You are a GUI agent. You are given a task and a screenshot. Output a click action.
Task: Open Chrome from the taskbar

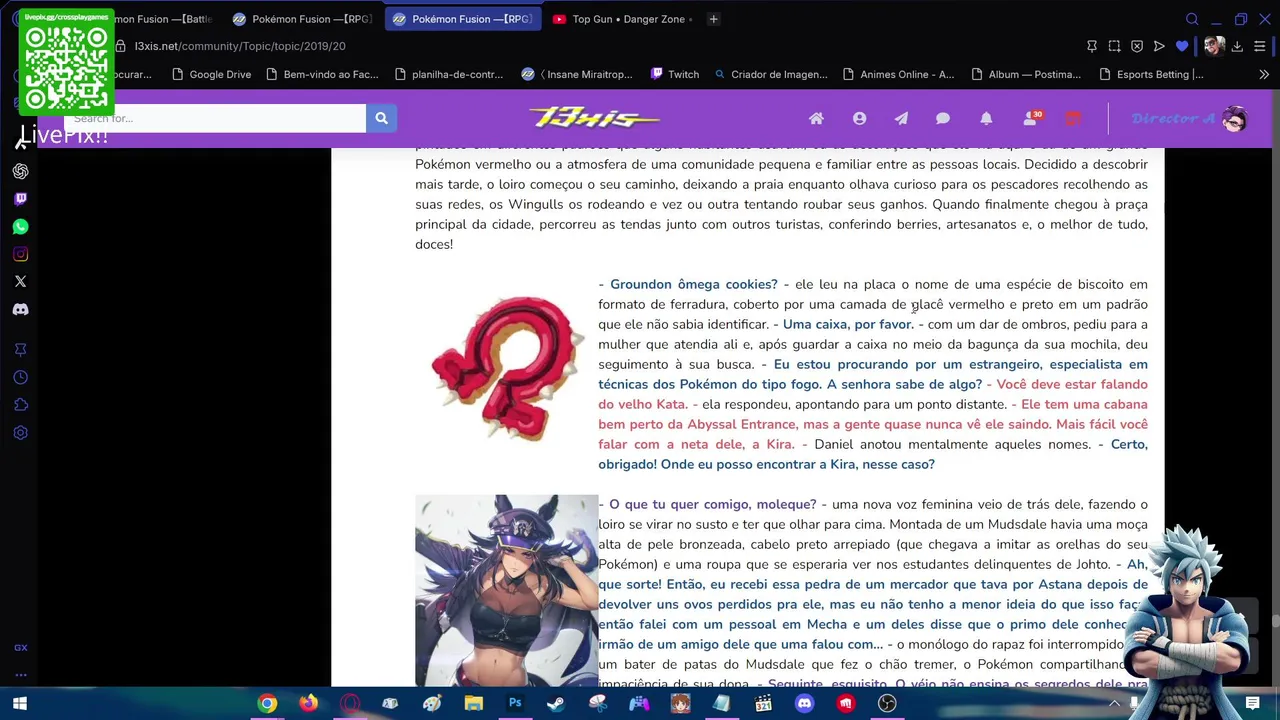[267, 704]
